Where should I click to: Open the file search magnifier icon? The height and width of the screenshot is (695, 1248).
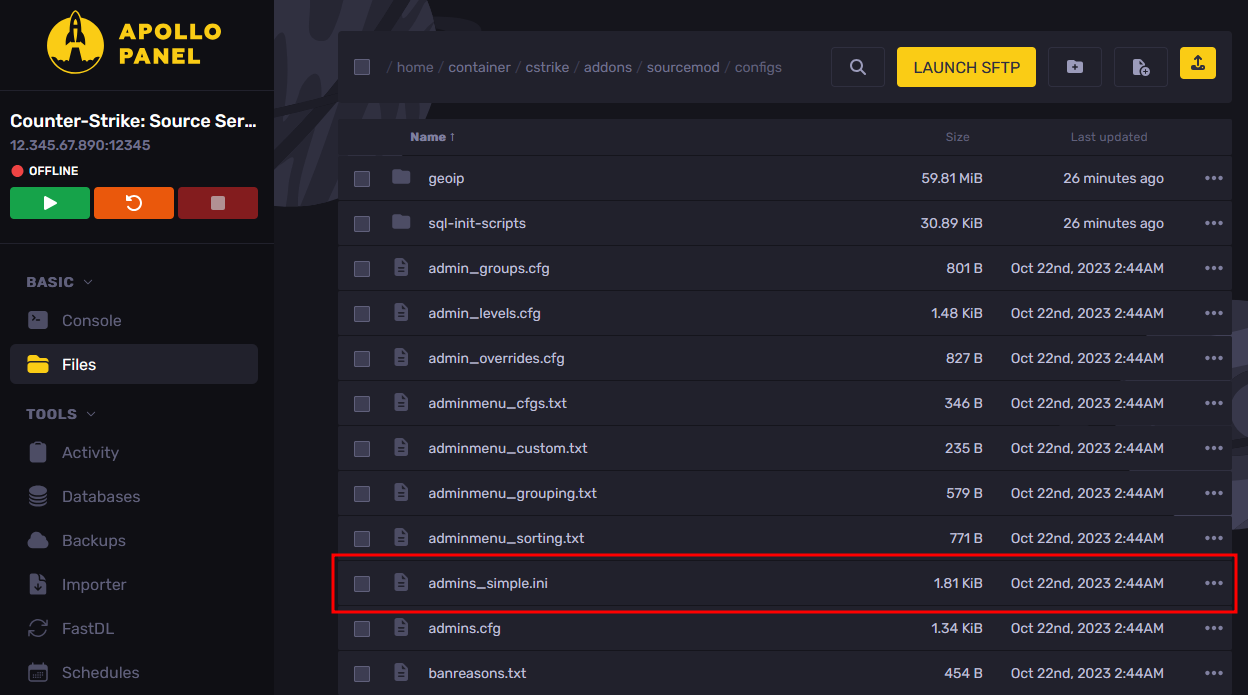[x=858, y=67]
